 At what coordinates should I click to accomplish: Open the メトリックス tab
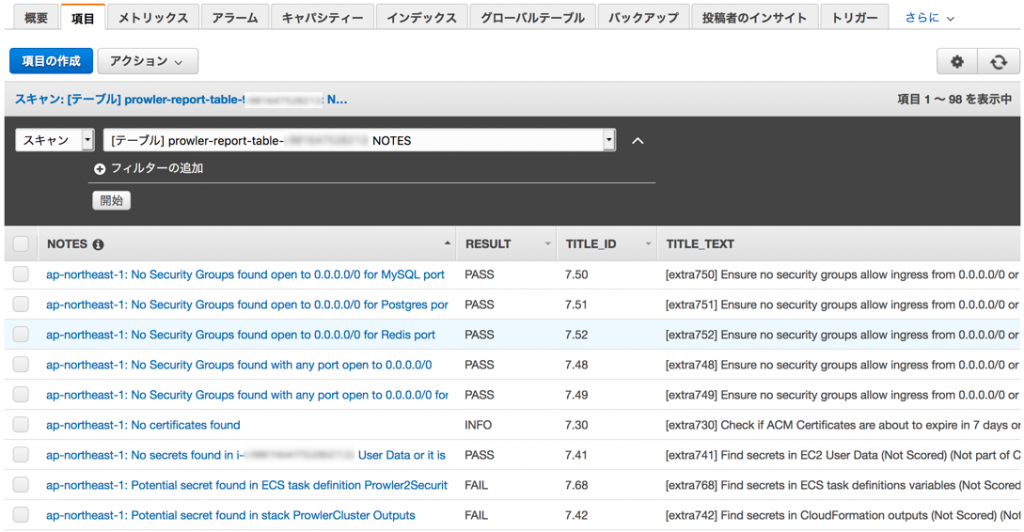pyautogui.click(x=153, y=18)
